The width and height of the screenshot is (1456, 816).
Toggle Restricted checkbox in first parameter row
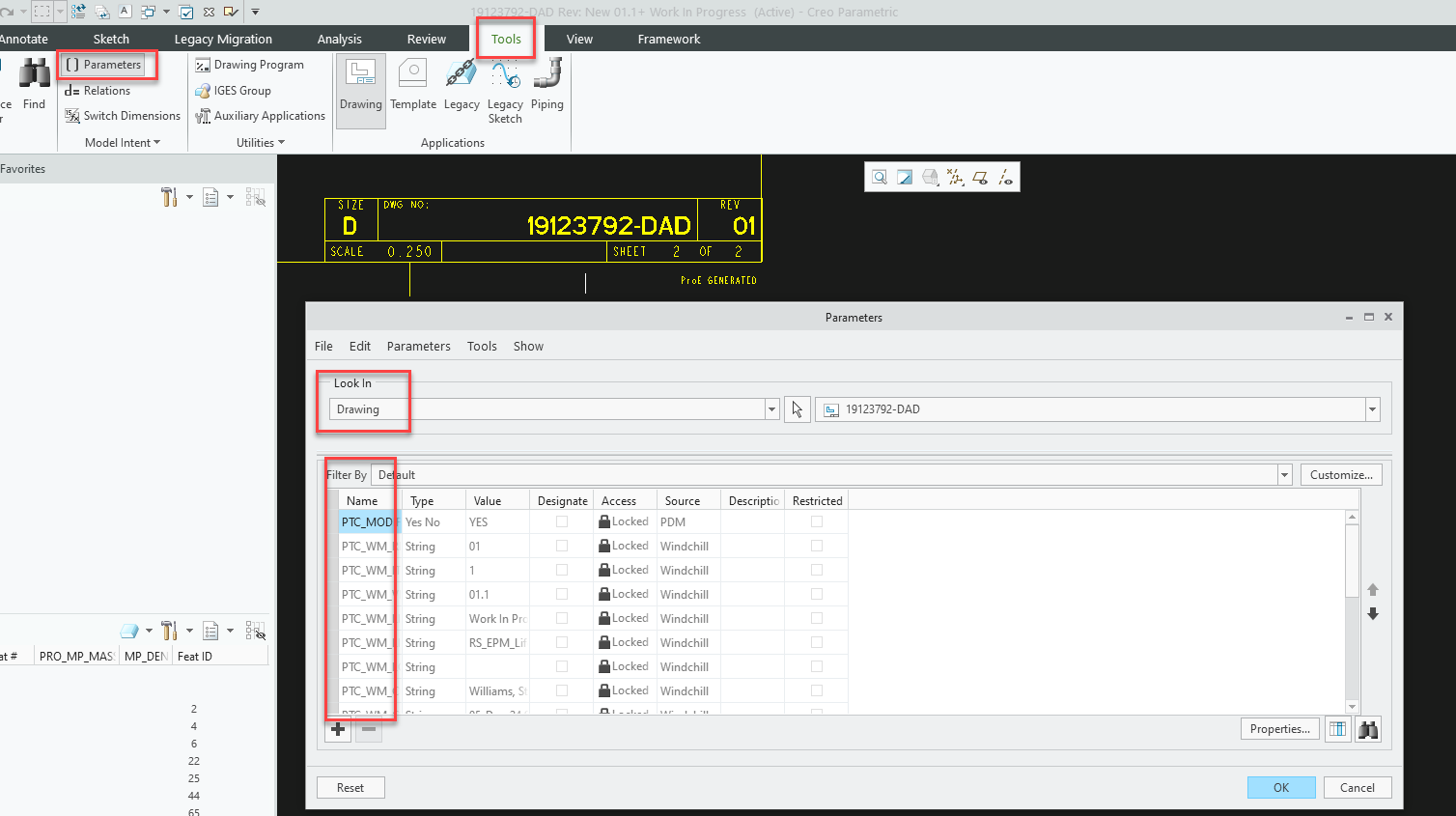[817, 521]
